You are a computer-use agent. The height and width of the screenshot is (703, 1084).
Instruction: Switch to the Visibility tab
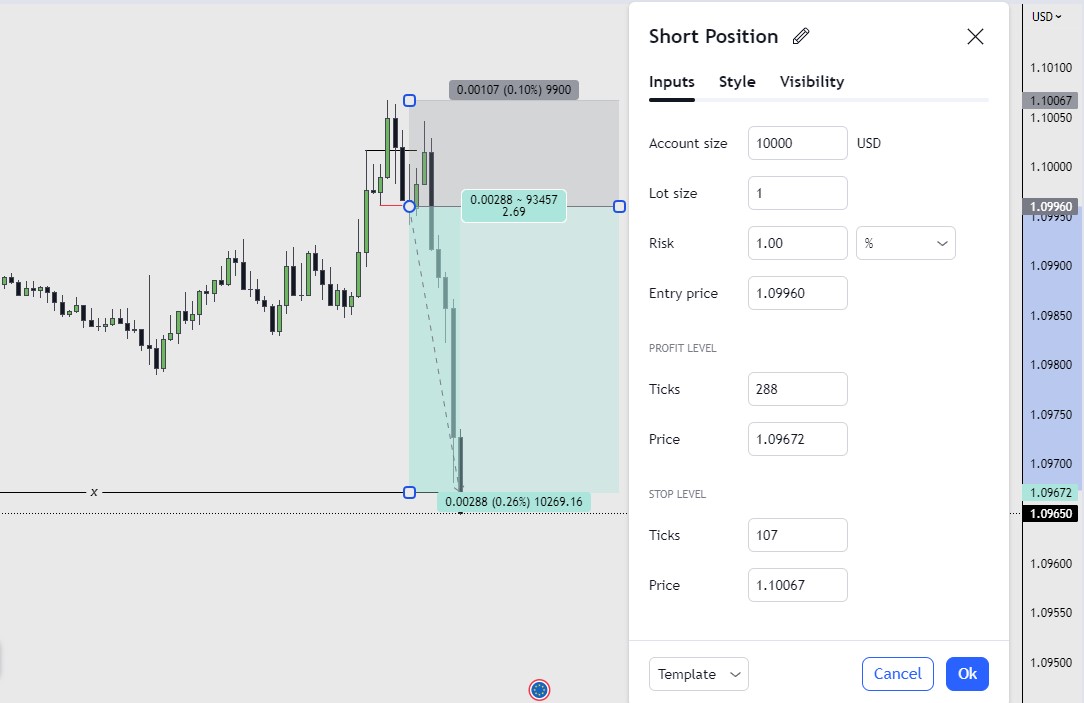(812, 82)
